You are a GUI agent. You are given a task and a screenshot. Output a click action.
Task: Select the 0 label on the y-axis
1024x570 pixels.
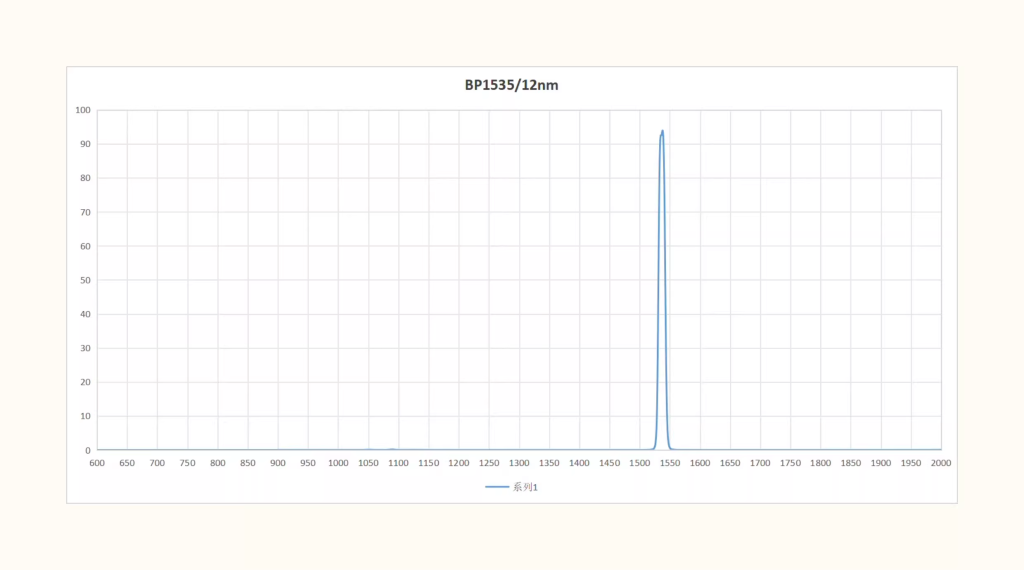tap(87, 450)
